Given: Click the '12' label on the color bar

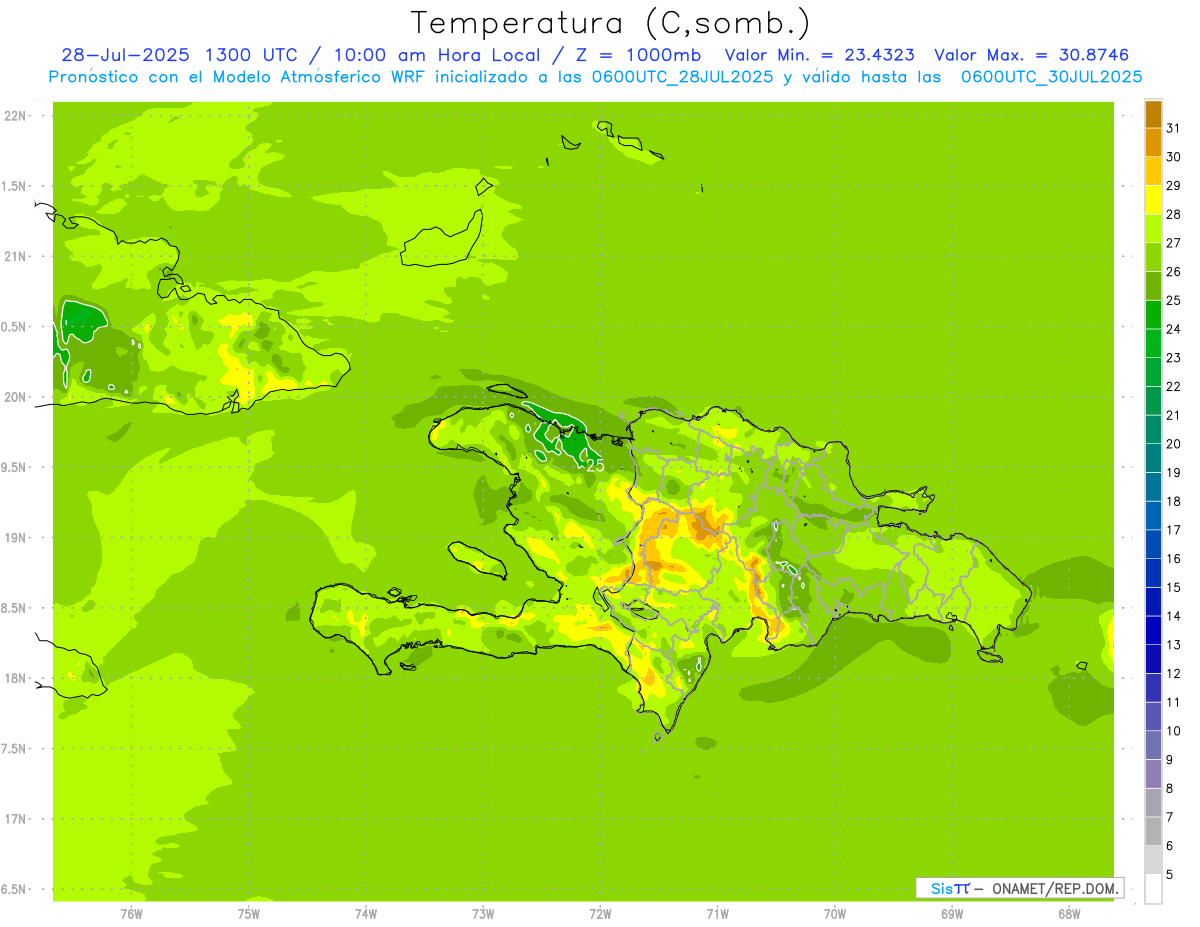Looking at the screenshot, I should [1173, 674].
